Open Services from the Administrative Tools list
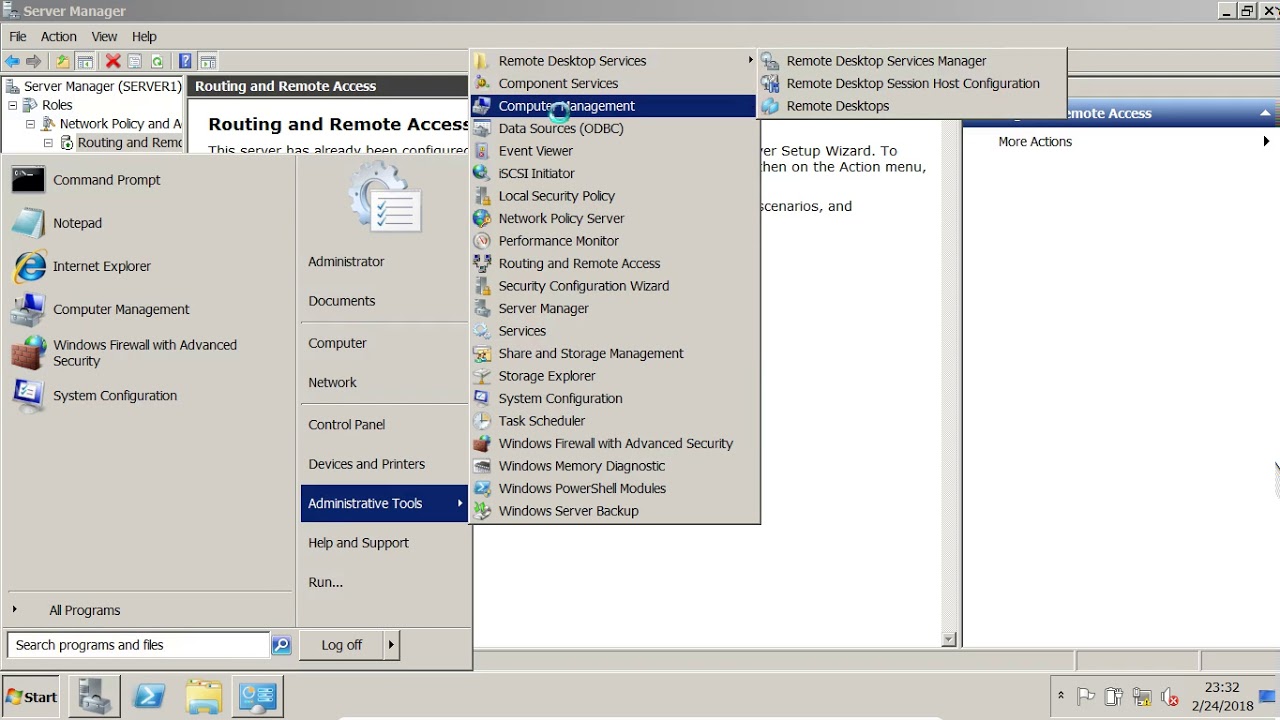The height and width of the screenshot is (720, 1280). pyautogui.click(x=615, y=331)
